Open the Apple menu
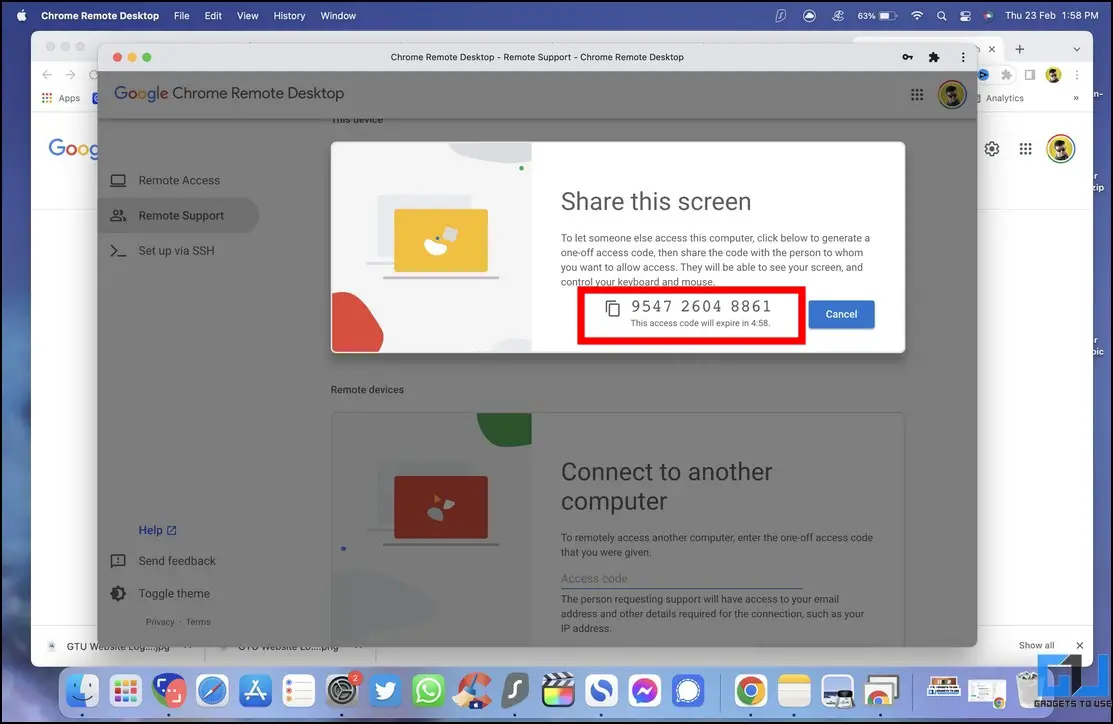The height and width of the screenshot is (724, 1113). pos(21,16)
